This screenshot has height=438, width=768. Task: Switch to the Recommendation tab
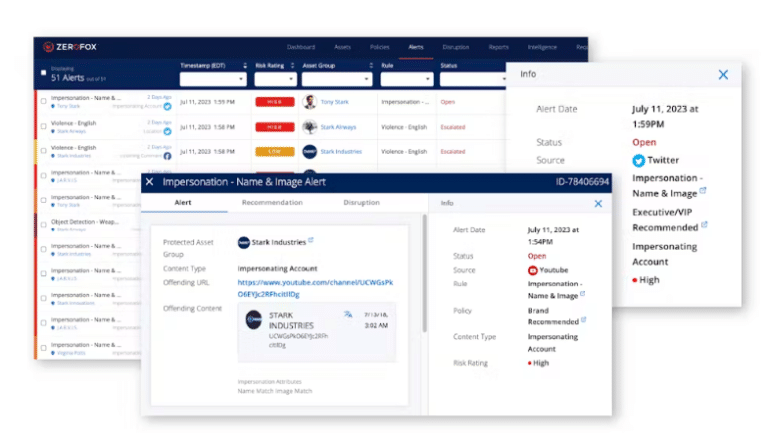272,202
